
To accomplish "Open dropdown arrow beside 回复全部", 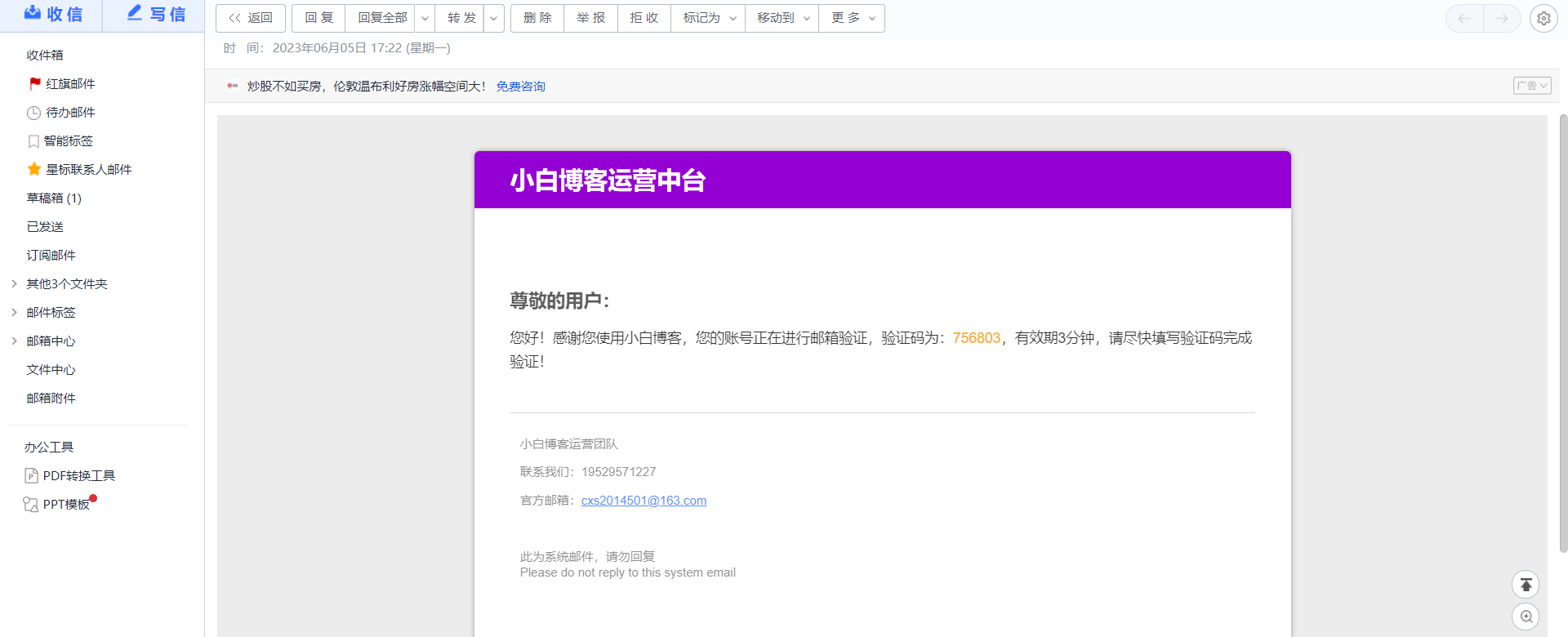I will (425, 18).
